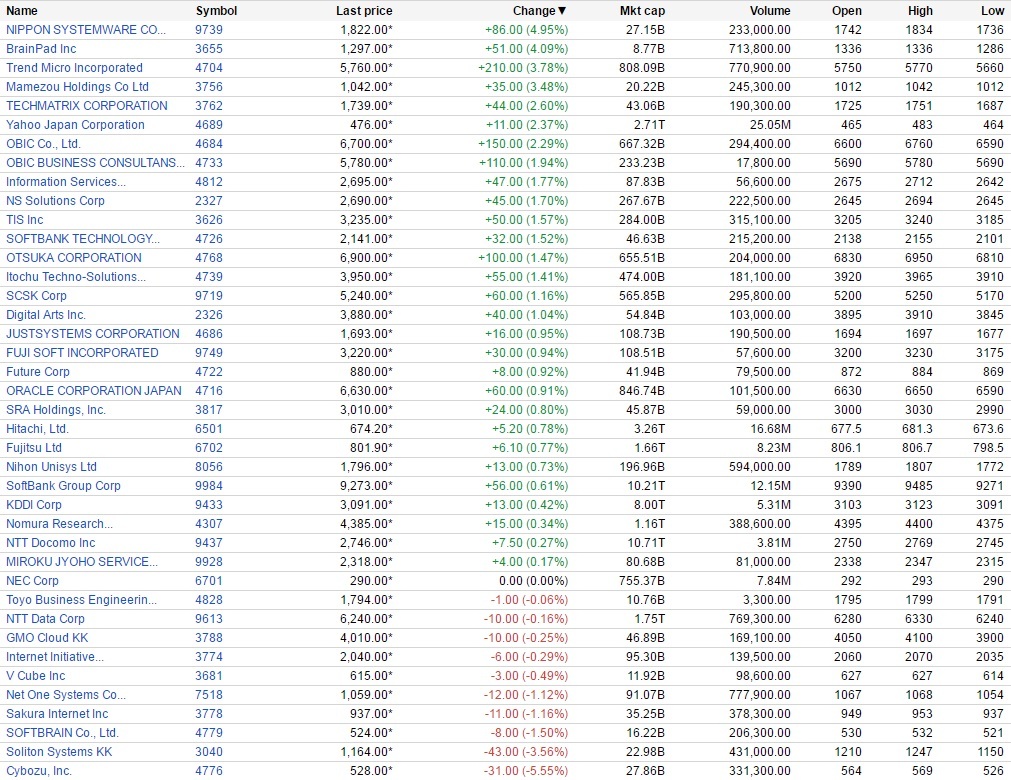The image size is (1011, 780).
Task: Open JUSTSYSTEMS CORPORATION link
Action: (93, 334)
